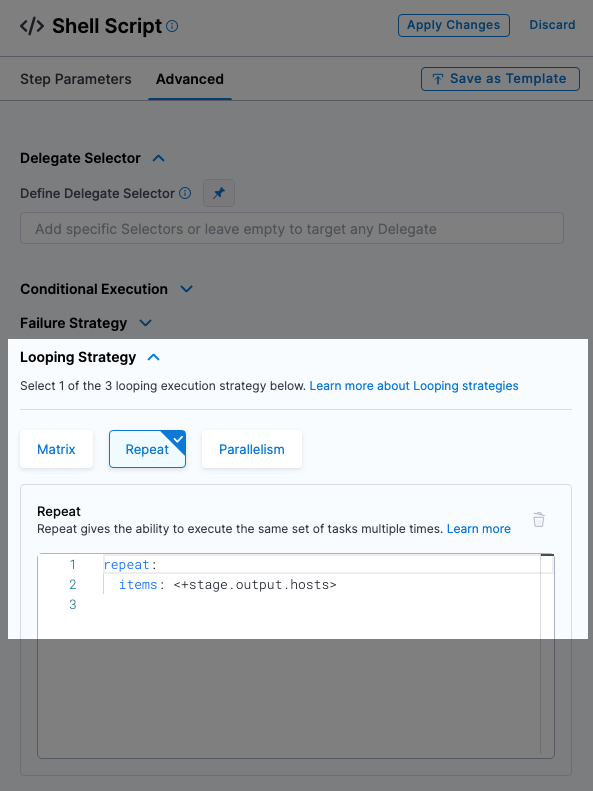Screen dimensions: 593x791
Task: Select the Matrix looping strategy card
Action: tap(56, 449)
